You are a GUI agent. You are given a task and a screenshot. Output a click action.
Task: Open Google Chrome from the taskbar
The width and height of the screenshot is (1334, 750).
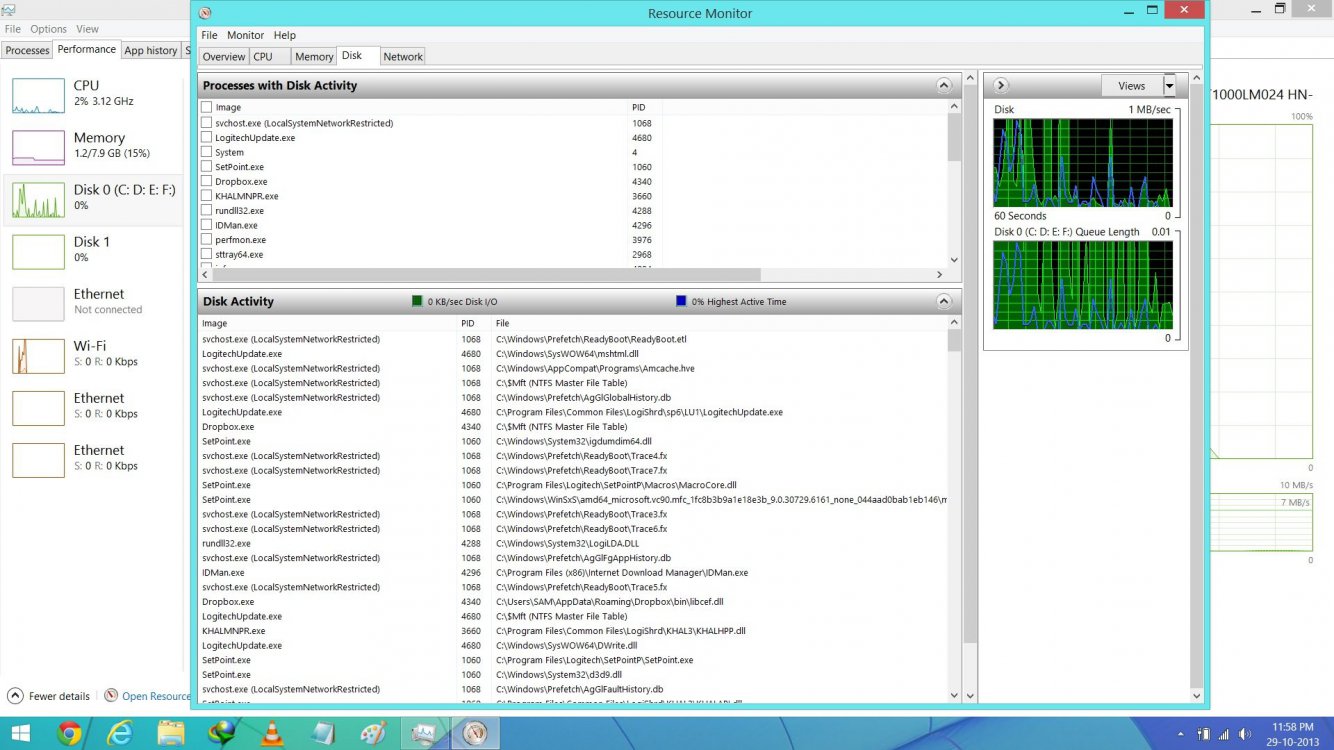click(69, 733)
